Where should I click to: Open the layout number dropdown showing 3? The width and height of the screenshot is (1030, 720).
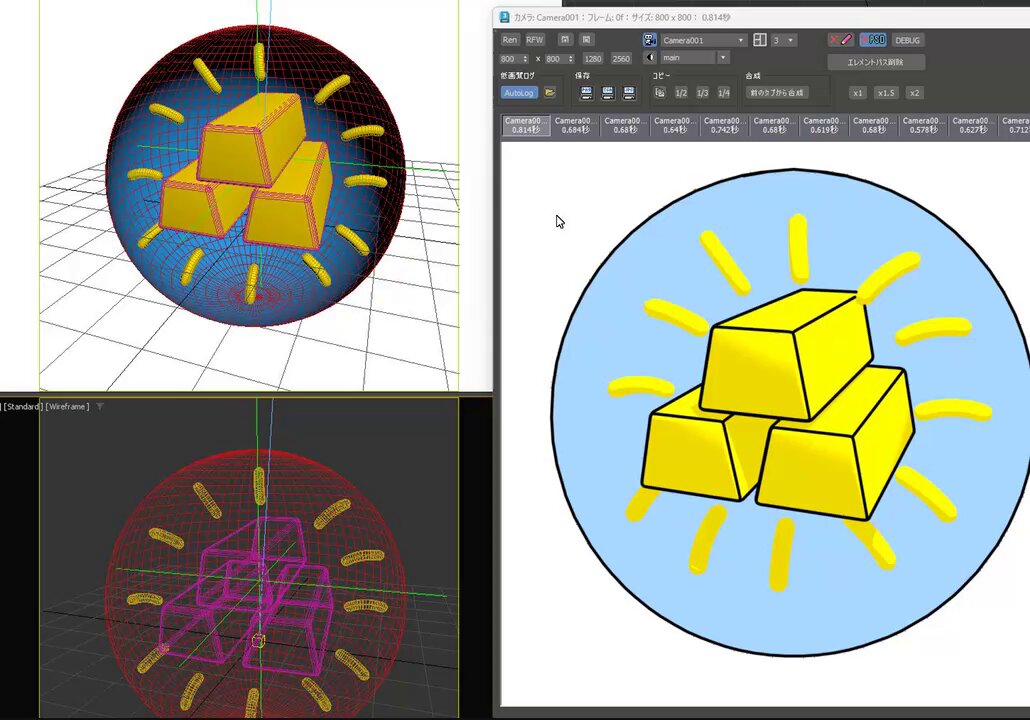(x=783, y=40)
